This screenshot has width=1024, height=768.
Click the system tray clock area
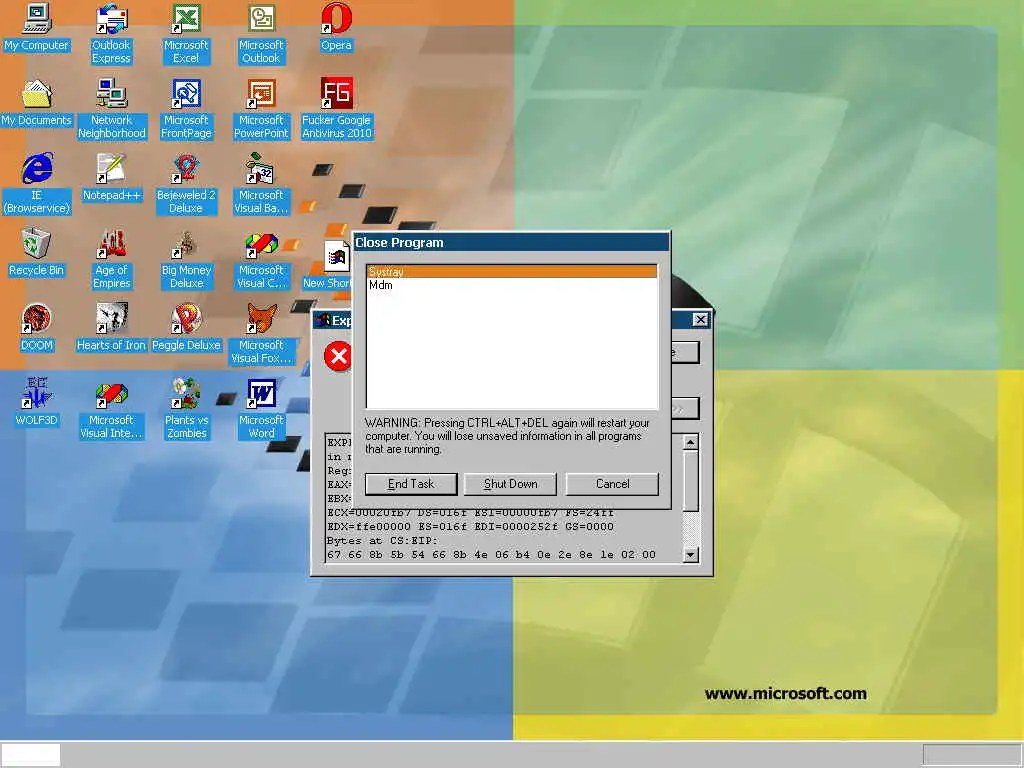tap(972, 755)
